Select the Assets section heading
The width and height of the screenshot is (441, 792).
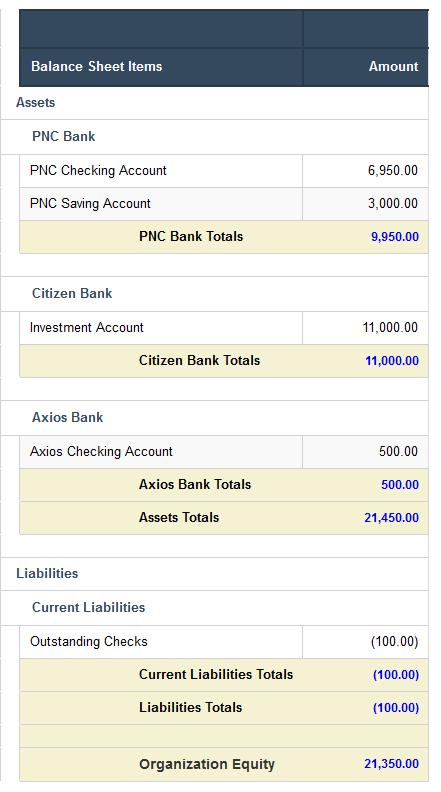35,103
